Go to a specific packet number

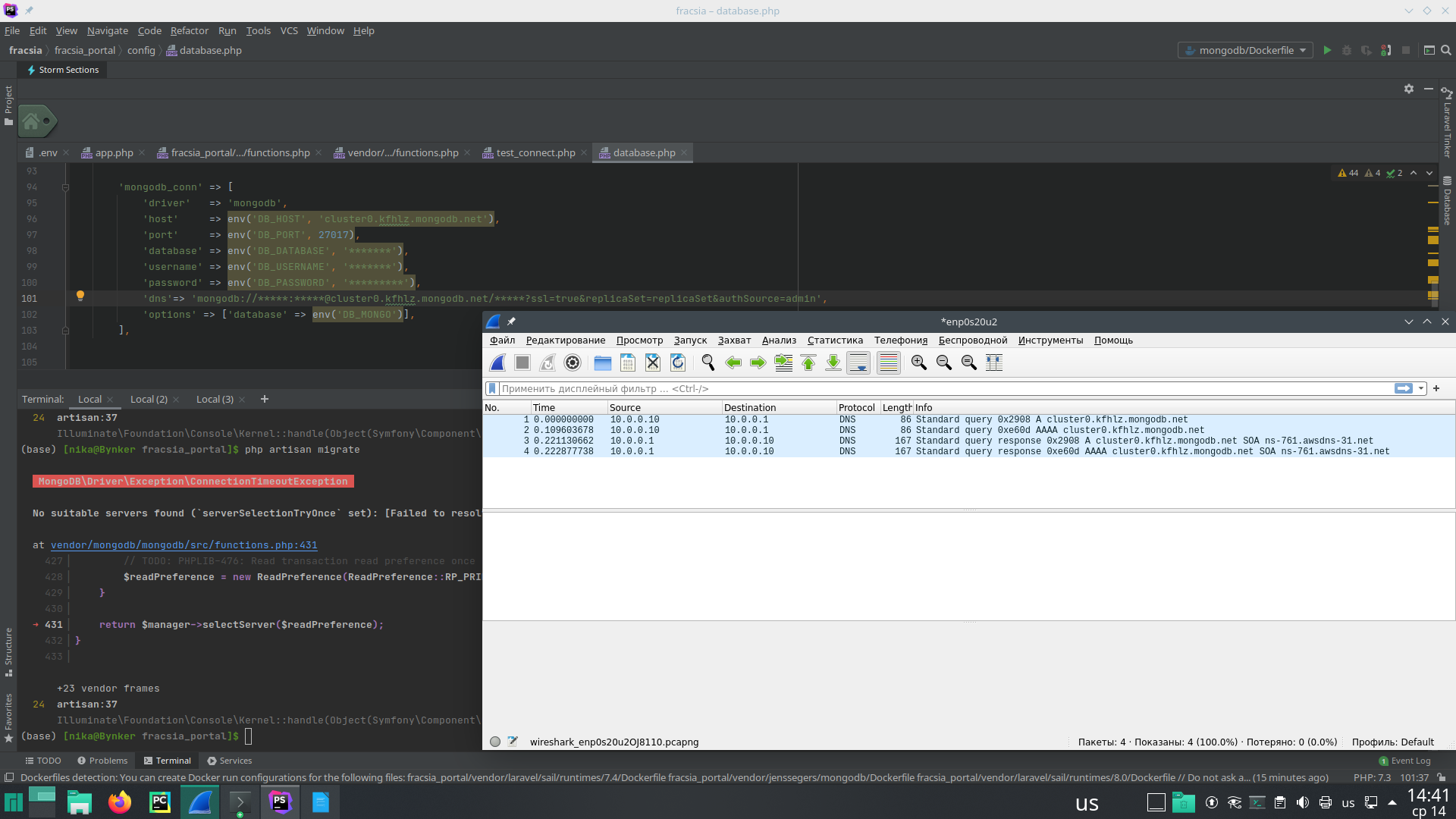[x=783, y=363]
